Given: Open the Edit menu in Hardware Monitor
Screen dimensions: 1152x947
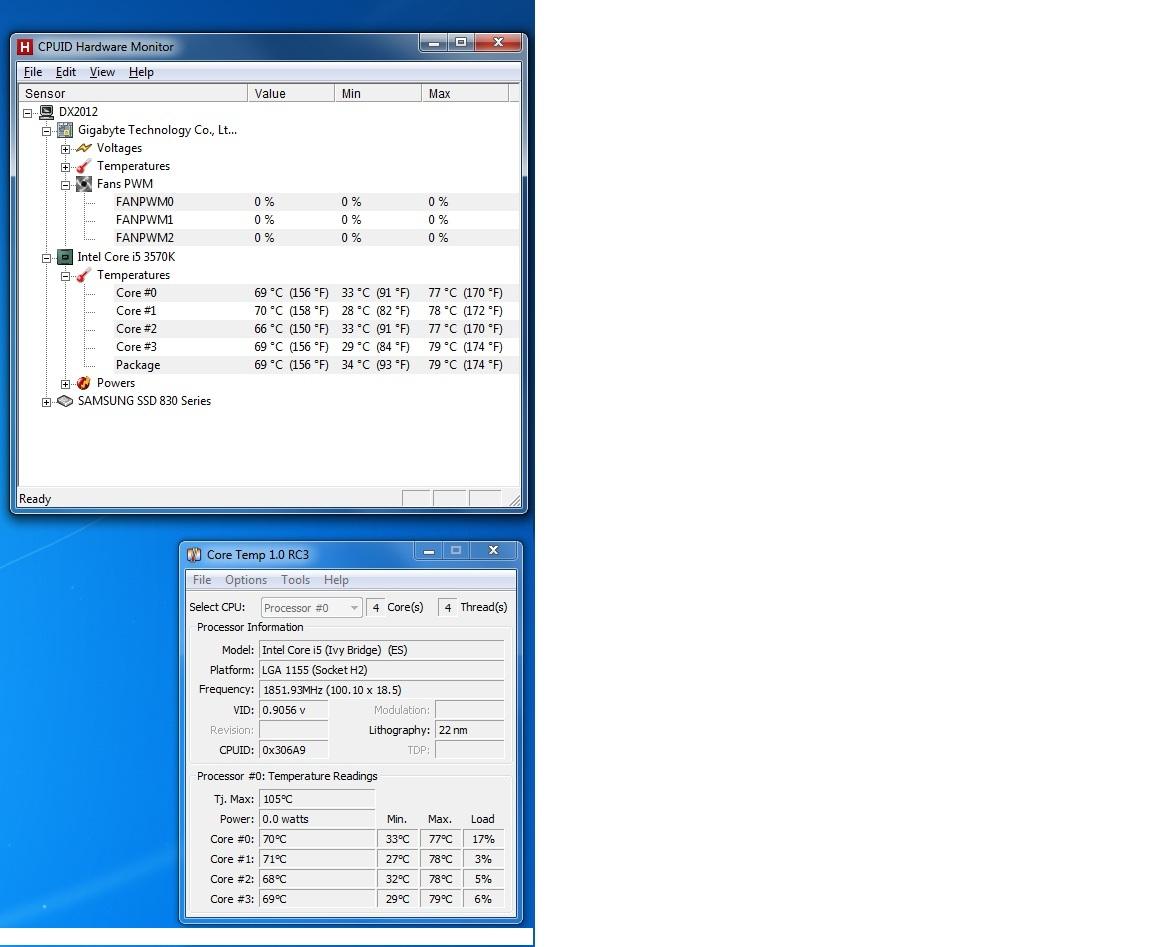Looking at the screenshot, I should (x=66, y=72).
